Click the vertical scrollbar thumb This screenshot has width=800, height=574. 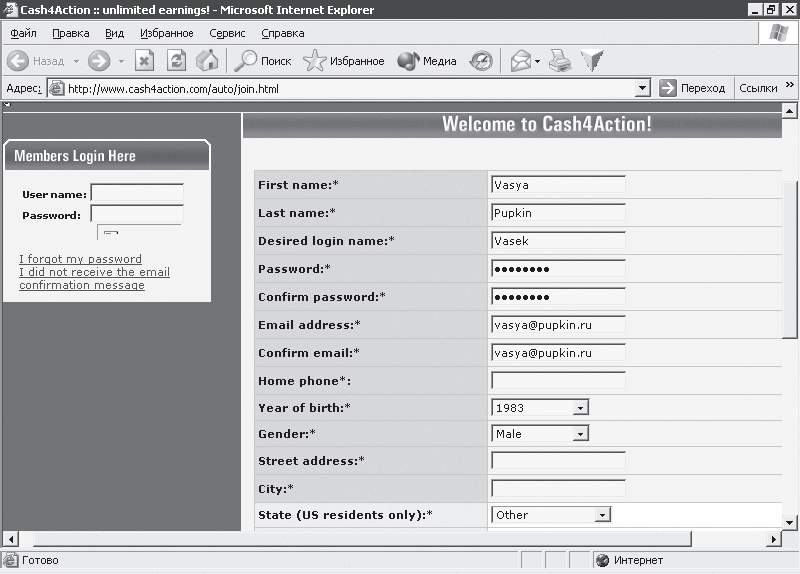[789, 258]
